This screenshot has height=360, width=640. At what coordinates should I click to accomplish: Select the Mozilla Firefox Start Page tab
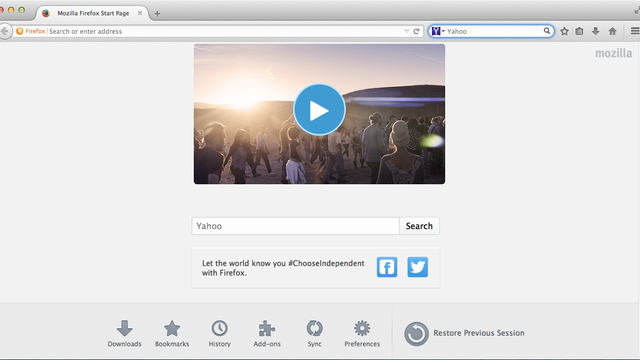[93, 13]
